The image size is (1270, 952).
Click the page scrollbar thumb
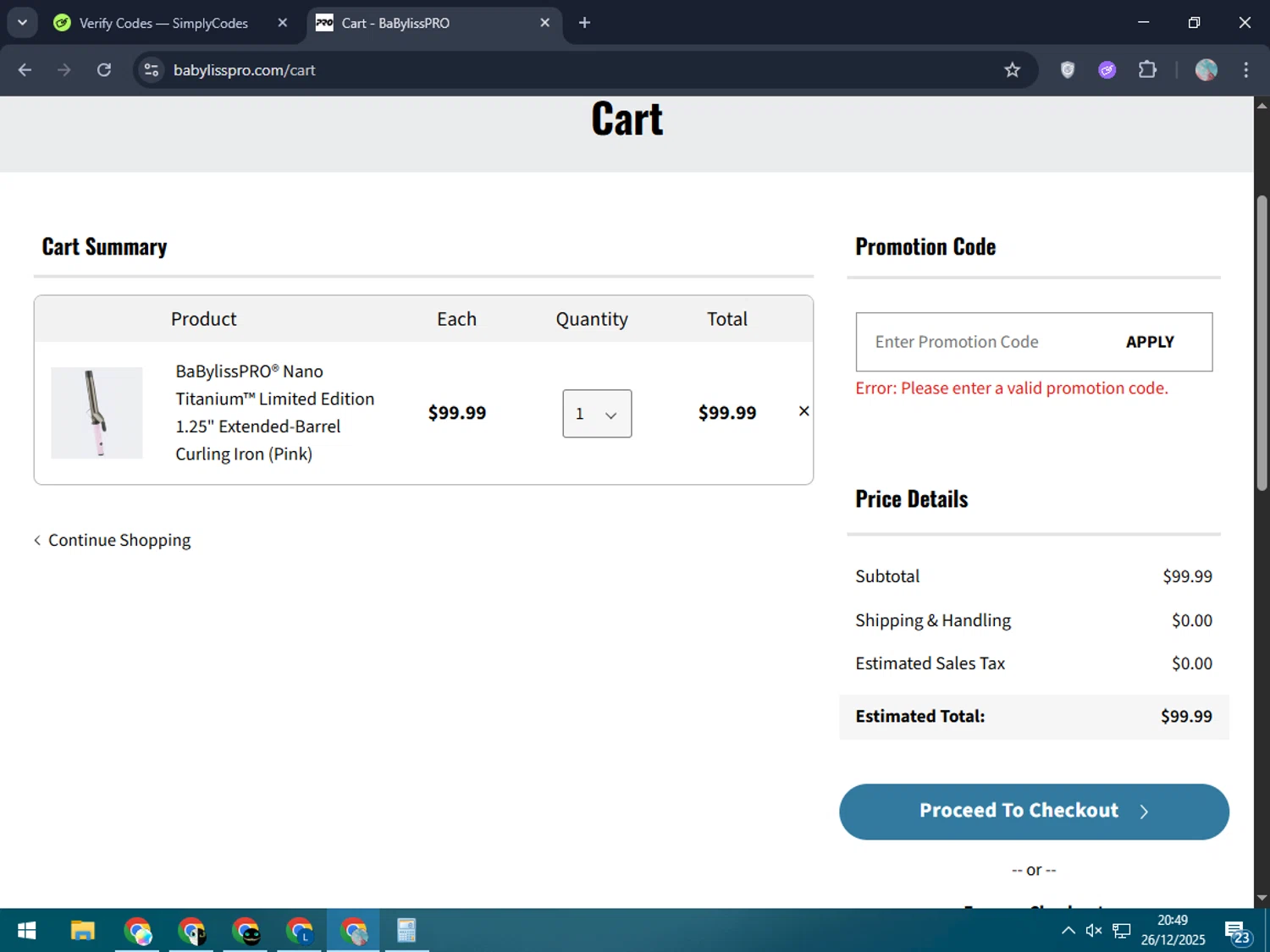pos(1262,343)
